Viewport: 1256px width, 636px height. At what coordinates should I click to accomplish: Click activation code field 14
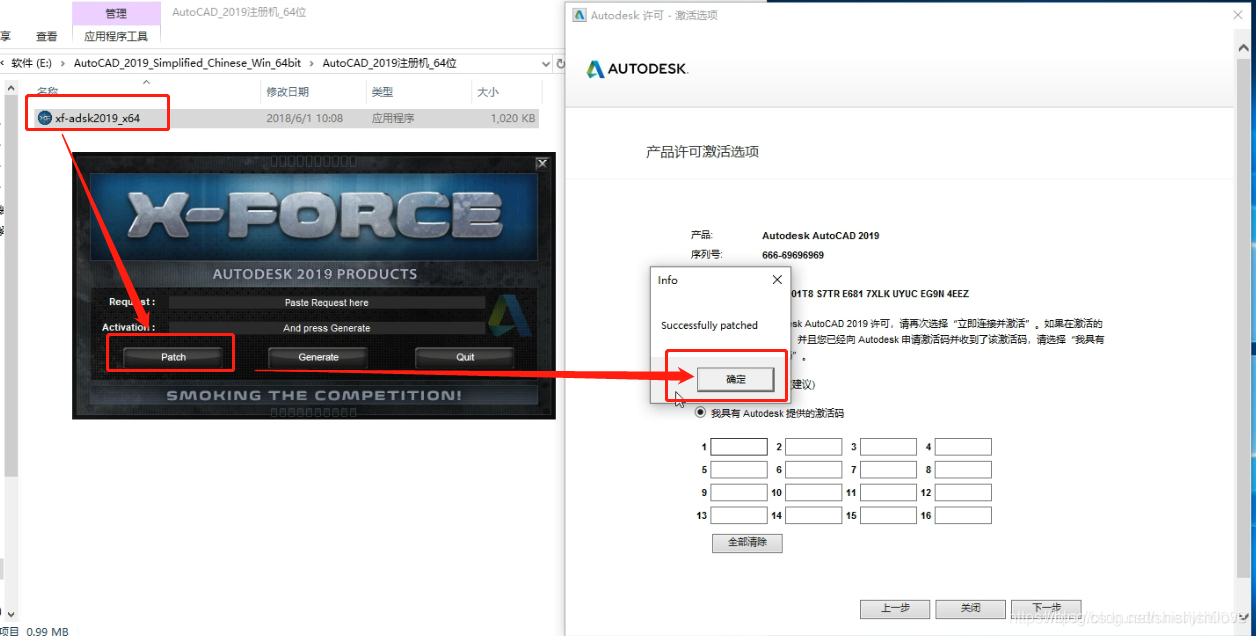(814, 516)
